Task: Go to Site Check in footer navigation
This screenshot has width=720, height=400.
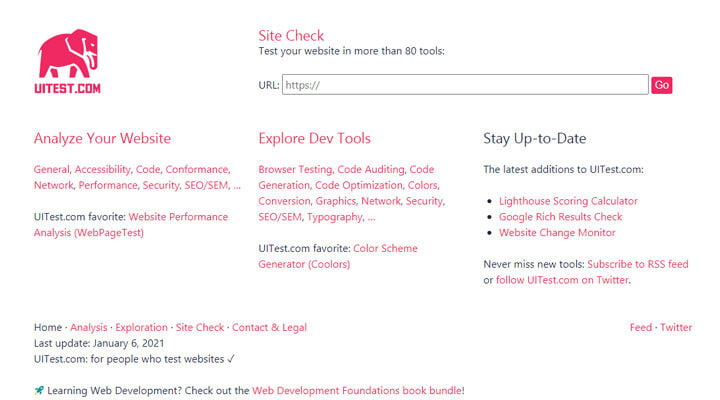Action: pos(200,327)
